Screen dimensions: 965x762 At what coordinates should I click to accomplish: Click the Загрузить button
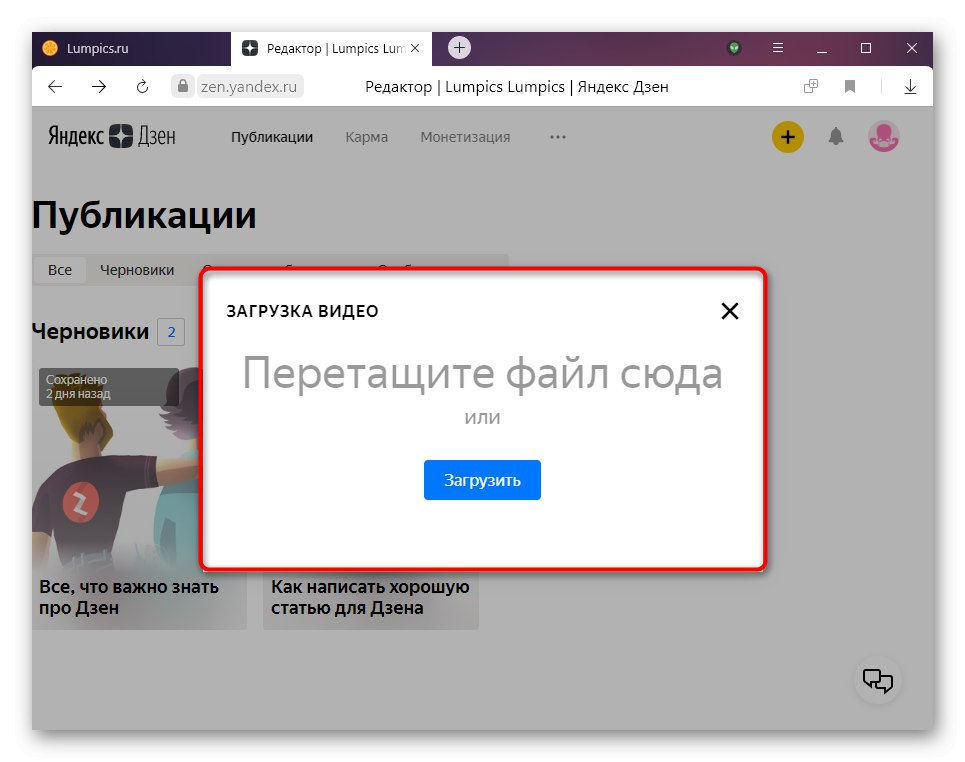click(482, 480)
